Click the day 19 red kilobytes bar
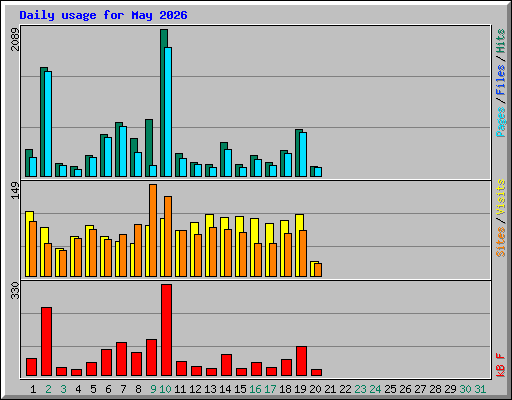512x400 pixels. [x=302, y=361]
